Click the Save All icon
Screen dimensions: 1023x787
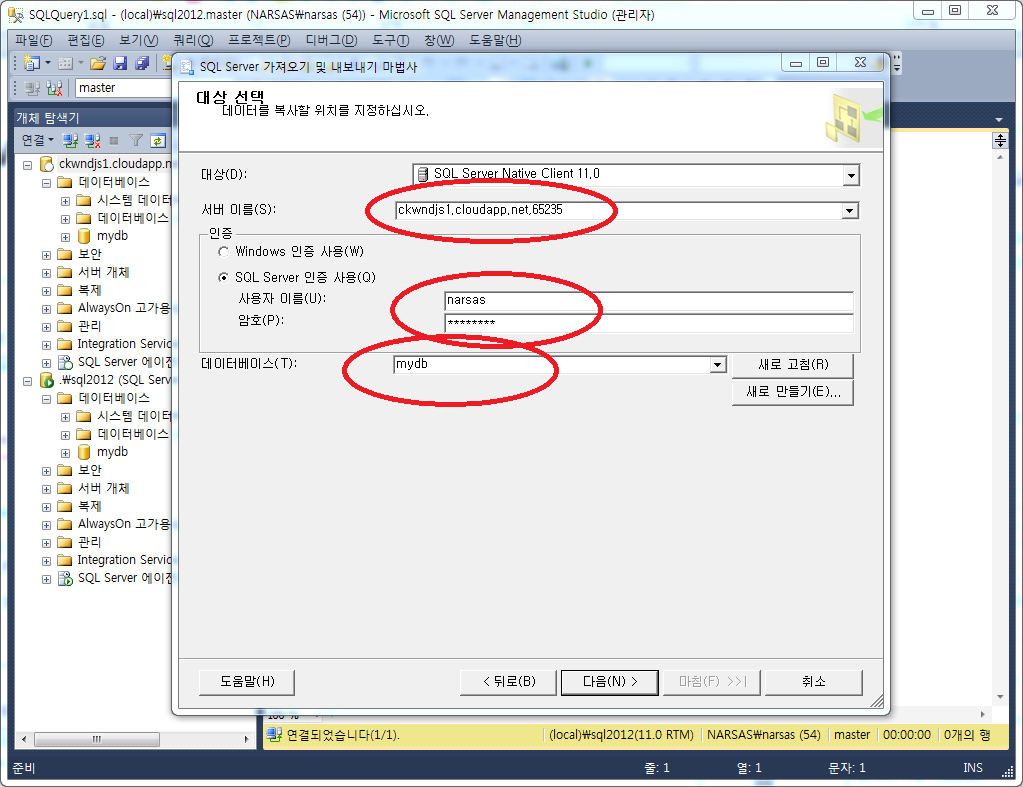pyautogui.click(x=142, y=63)
